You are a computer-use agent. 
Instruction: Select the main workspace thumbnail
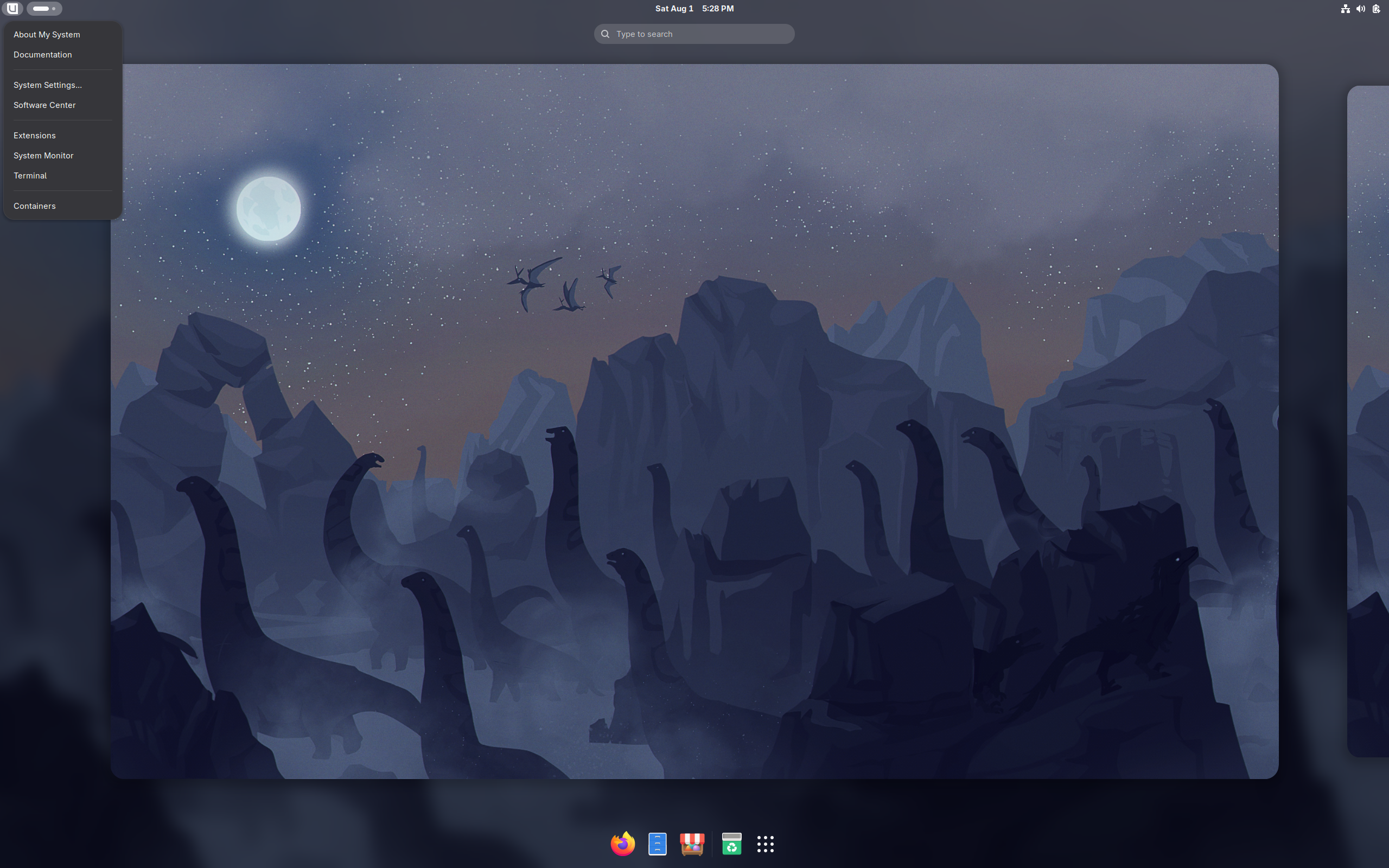pos(694,421)
